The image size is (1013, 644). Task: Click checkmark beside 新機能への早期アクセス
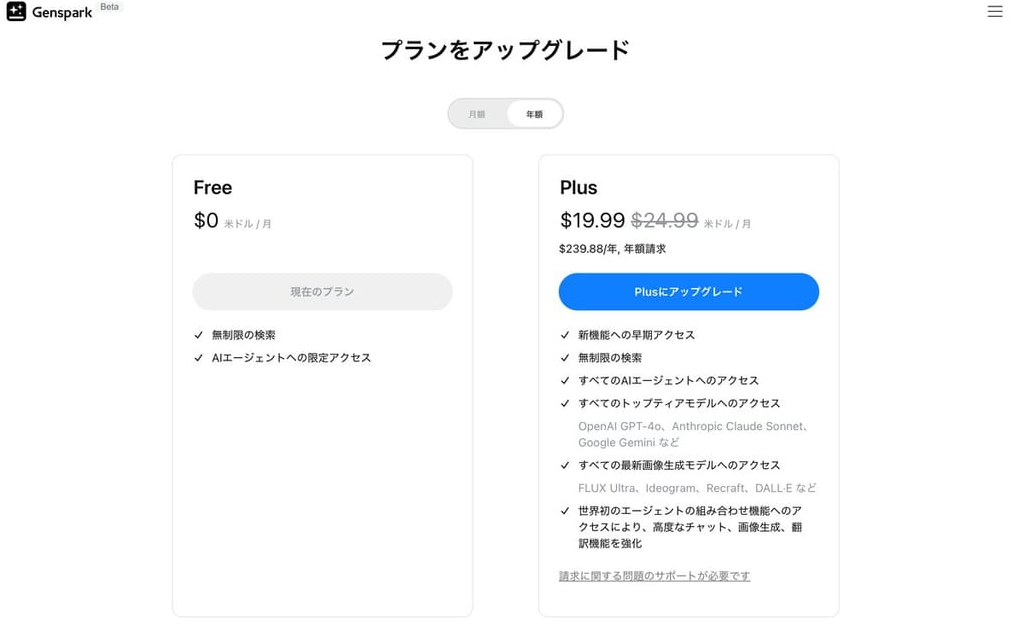click(x=565, y=335)
